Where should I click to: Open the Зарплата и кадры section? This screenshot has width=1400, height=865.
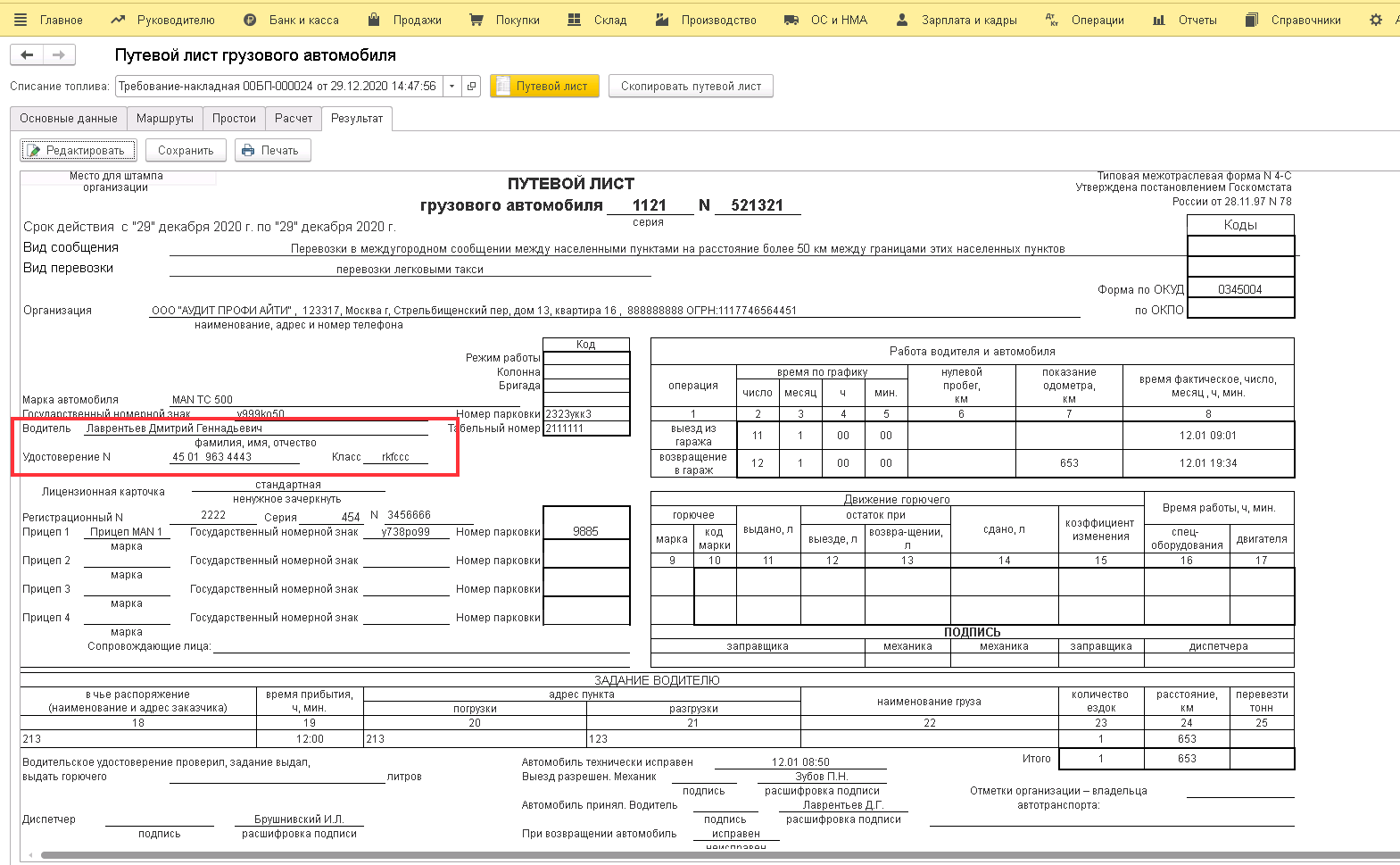tap(957, 20)
